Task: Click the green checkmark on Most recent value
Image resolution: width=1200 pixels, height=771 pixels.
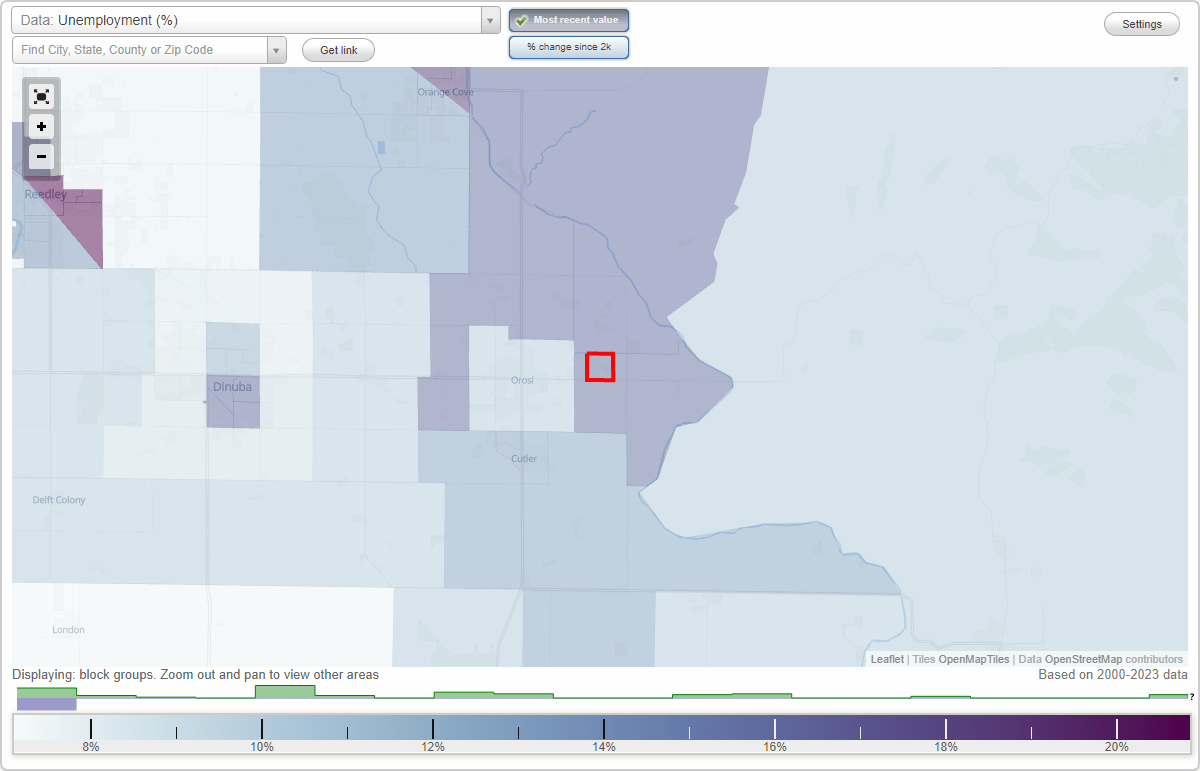Action: (x=522, y=19)
